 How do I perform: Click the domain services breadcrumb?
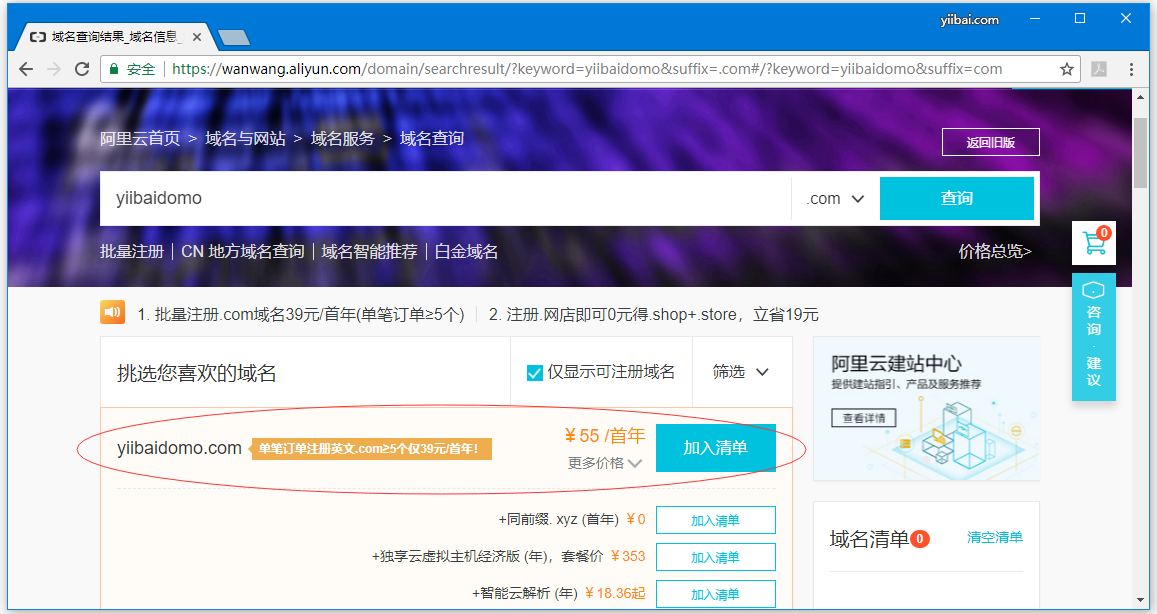pos(342,138)
